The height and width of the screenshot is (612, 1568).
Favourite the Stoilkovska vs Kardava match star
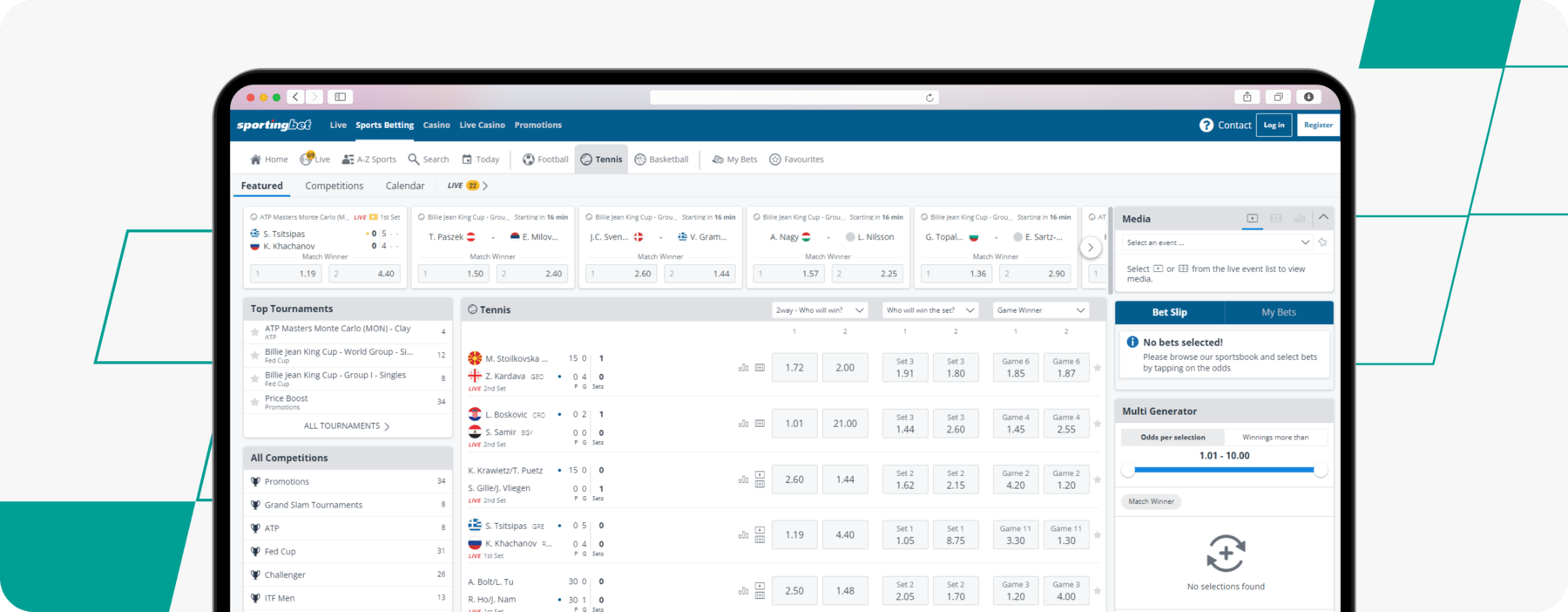pyautogui.click(x=1098, y=368)
